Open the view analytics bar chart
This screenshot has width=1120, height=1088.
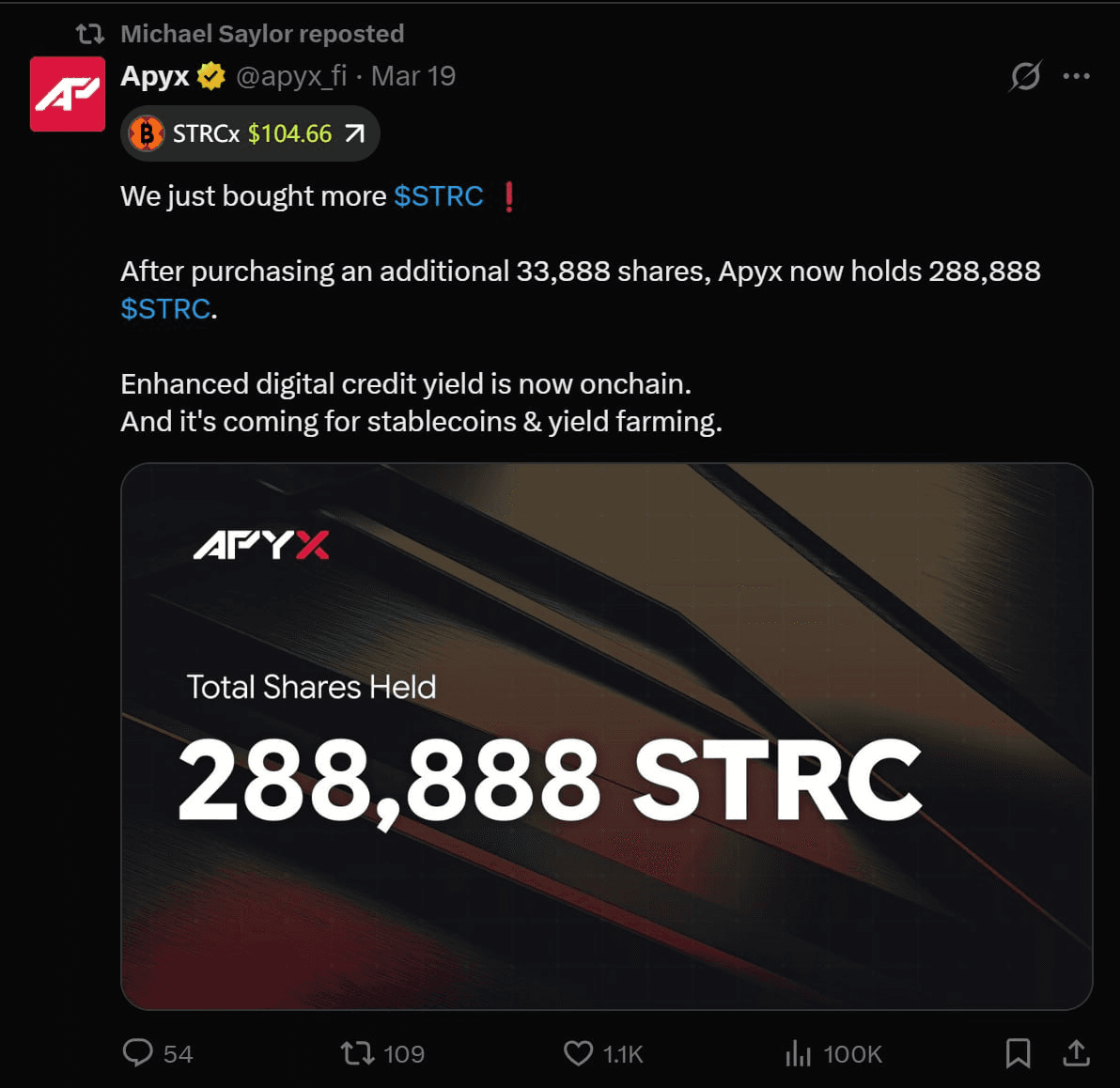[799, 1054]
